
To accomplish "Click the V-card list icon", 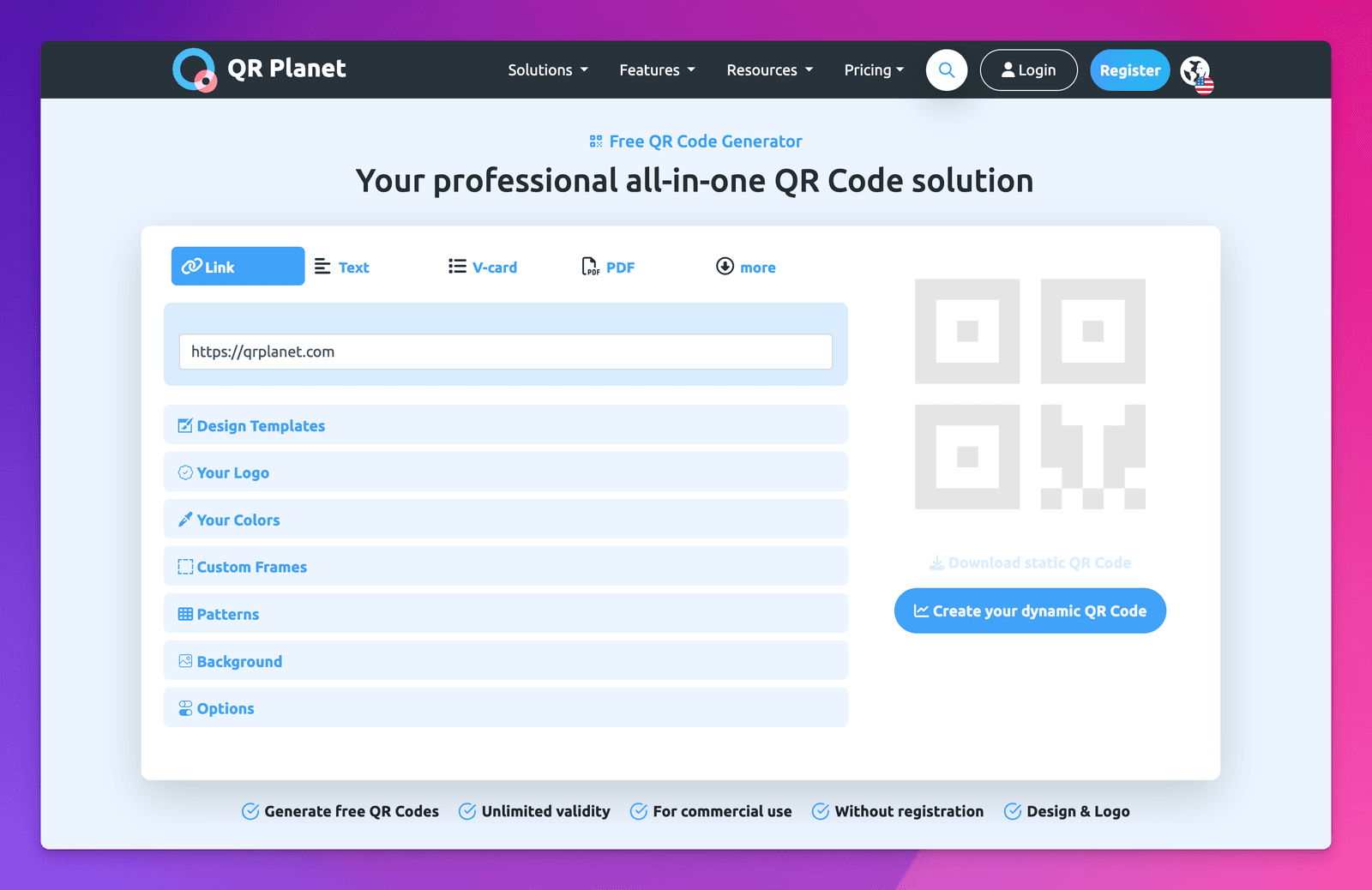I will [x=457, y=267].
